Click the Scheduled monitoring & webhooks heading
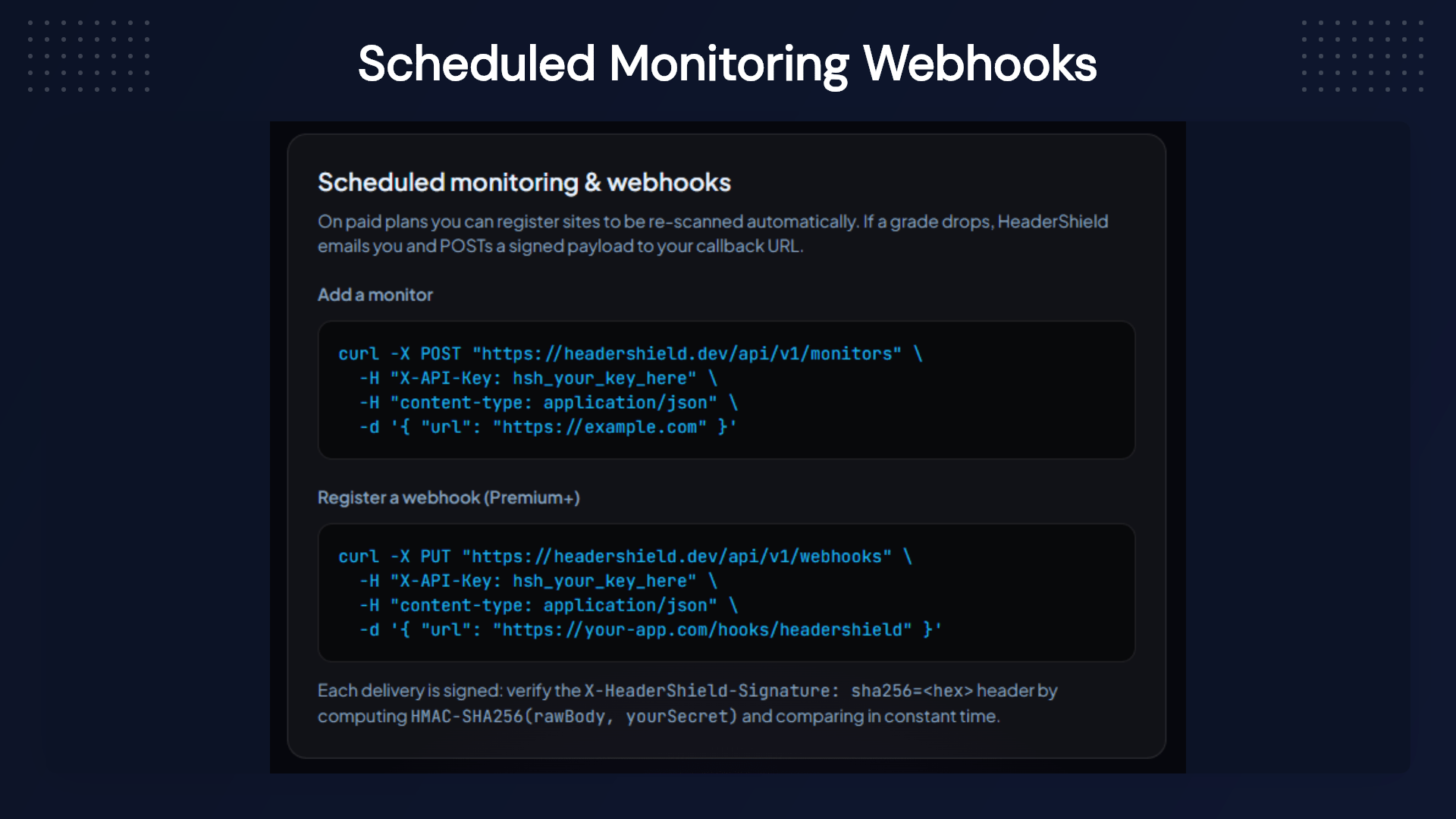Viewport: 1456px width, 819px height. pos(524,183)
